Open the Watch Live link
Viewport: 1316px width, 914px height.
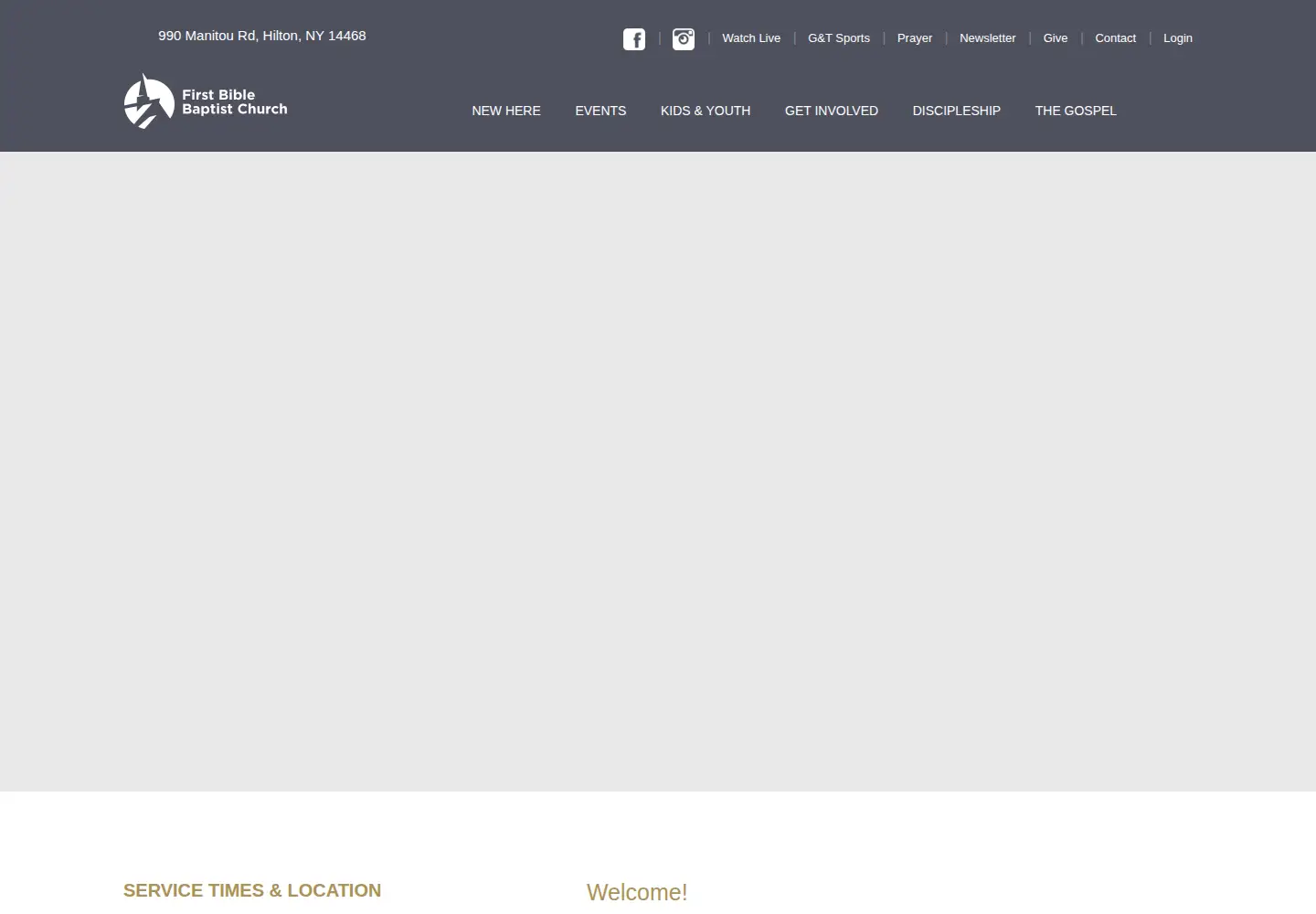(751, 38)
